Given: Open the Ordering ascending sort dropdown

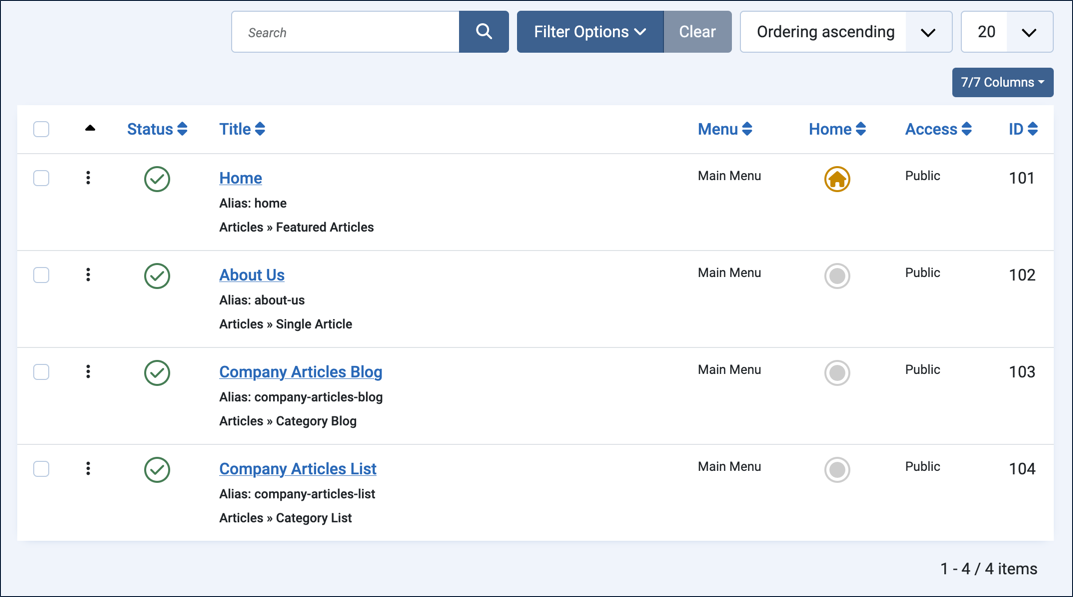Looking at the screenshot, I should coord(846,31).
